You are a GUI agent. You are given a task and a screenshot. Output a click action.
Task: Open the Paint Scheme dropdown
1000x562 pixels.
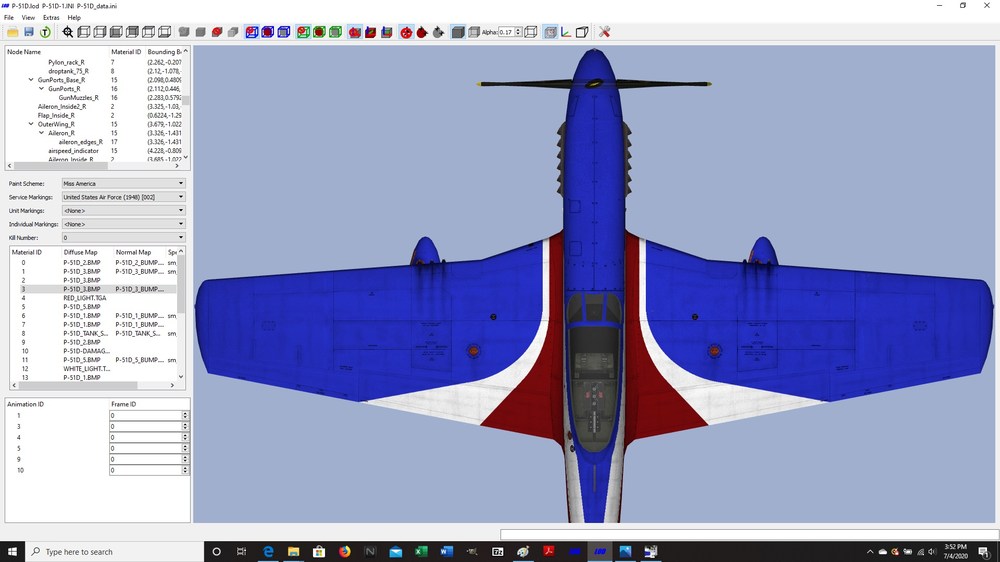[123, 183]
